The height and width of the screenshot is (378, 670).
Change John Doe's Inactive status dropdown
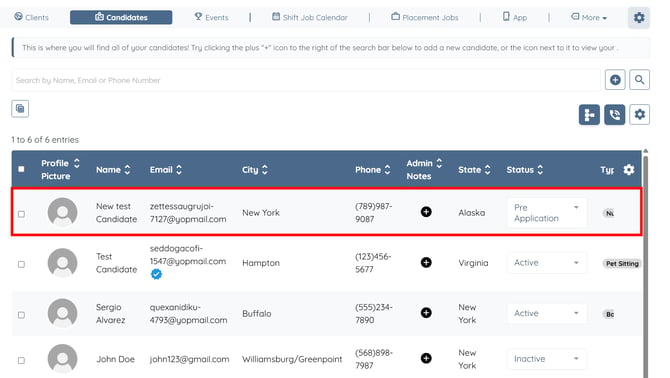coord(547,359)
